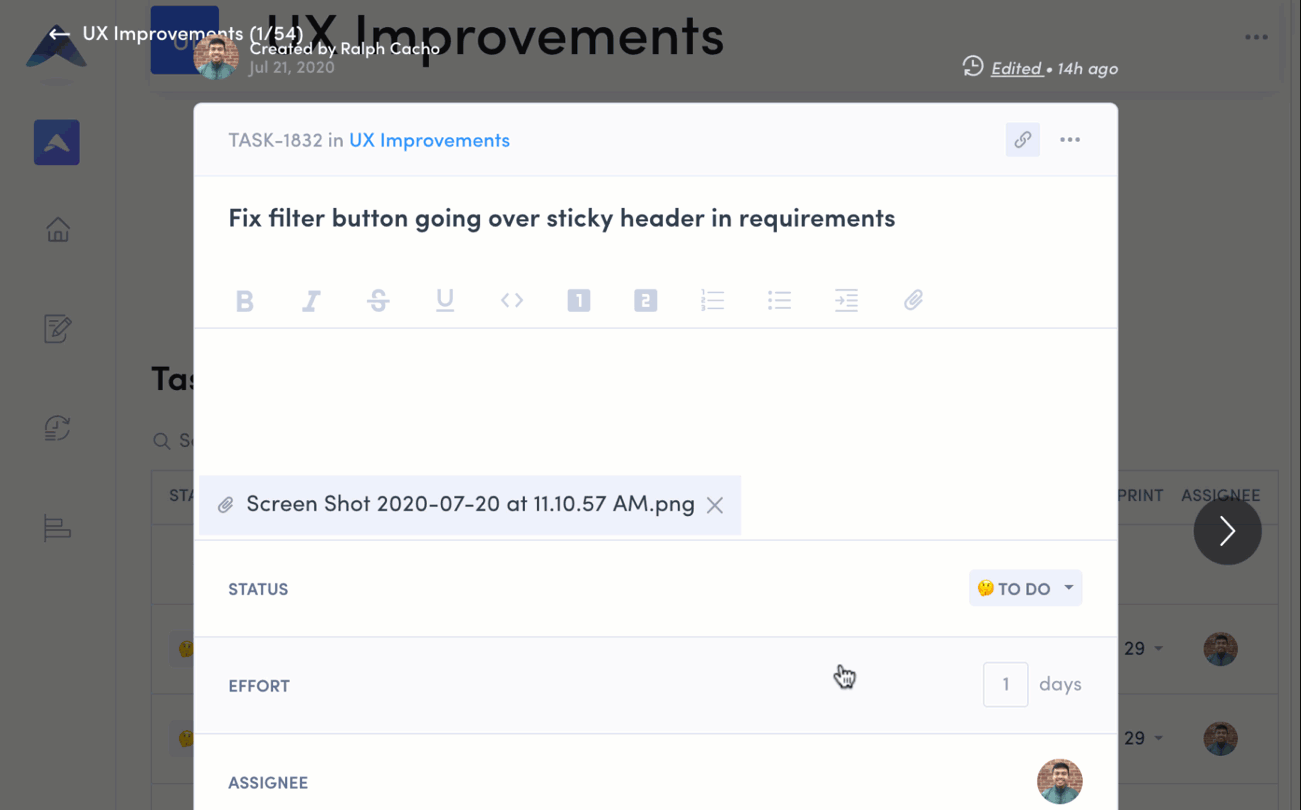Viewport: 1301px width, 810px height.
Task: Open page options ellipsis at top right
Action: point(1257,37)
